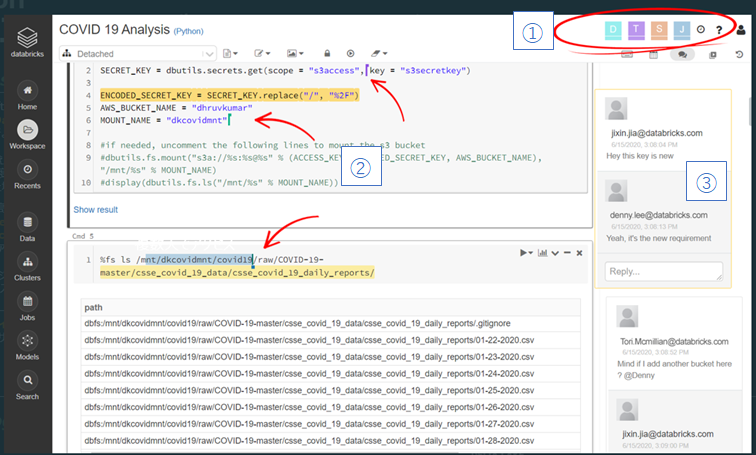Open the help question mark icon
This screenshot has height=455, width=756.
[x=719, y=30]
